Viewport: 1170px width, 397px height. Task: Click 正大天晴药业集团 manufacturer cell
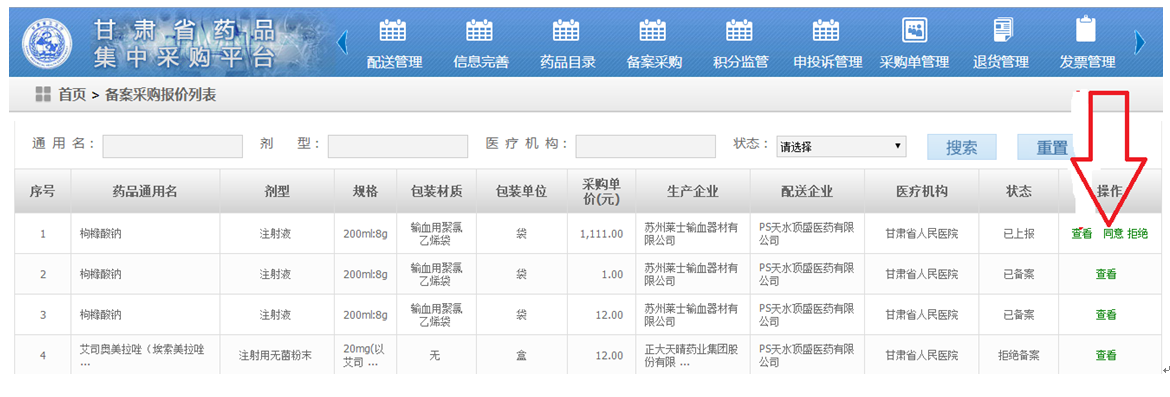692,355
